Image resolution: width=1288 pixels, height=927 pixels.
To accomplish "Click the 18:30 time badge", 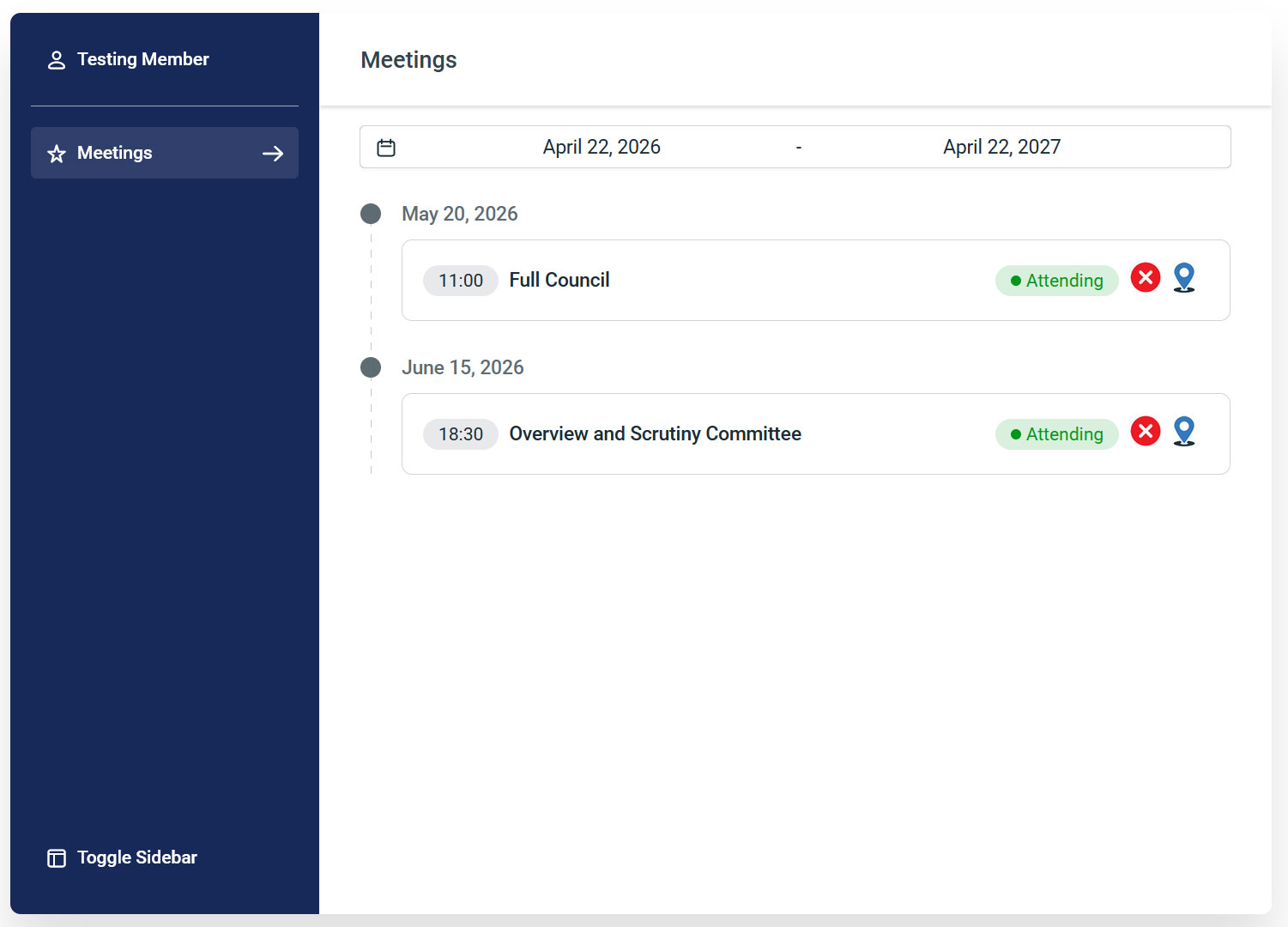I will [x=461, y=434].
